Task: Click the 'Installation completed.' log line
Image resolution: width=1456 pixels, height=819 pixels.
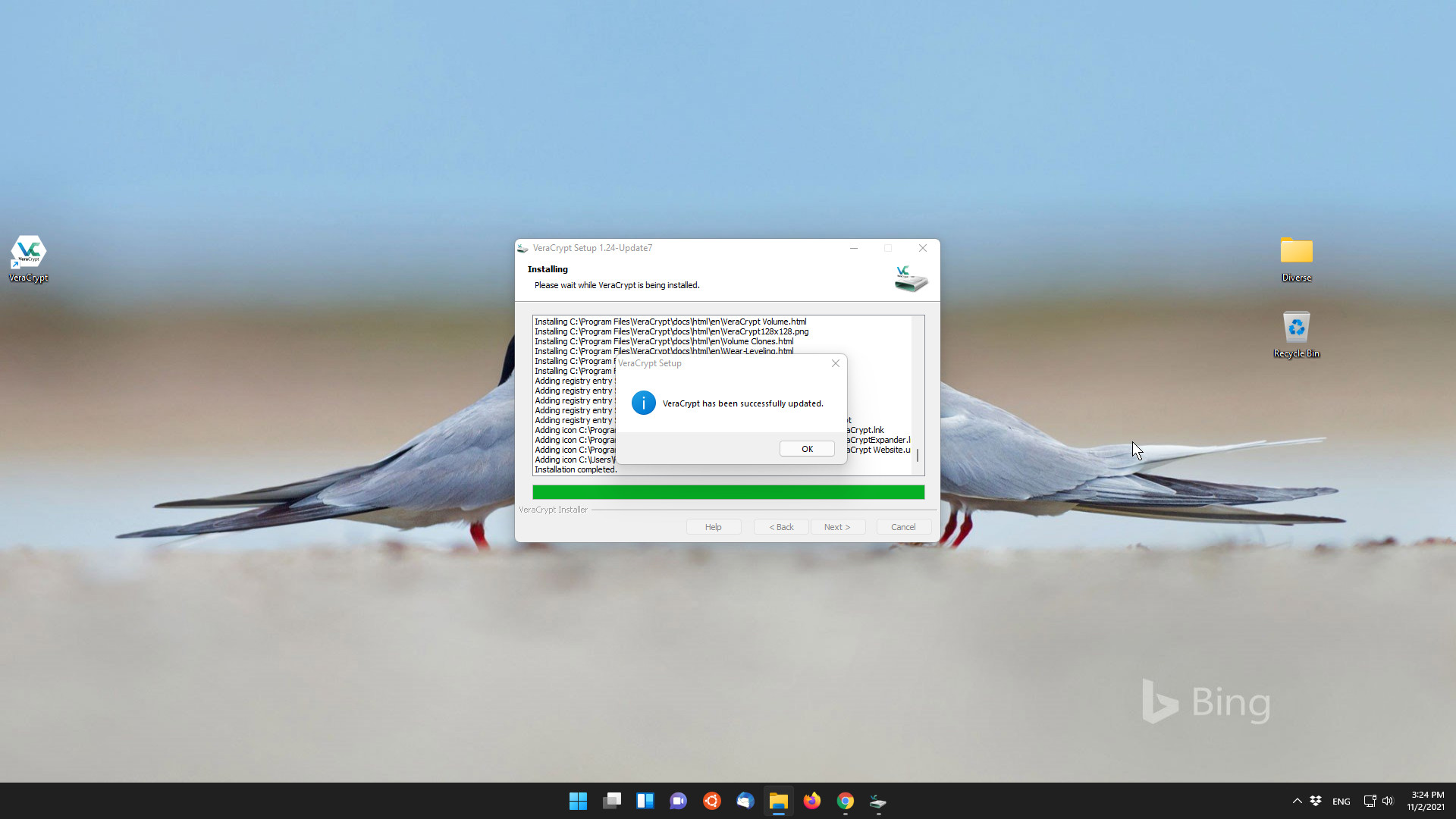Action: pos(576,470)
